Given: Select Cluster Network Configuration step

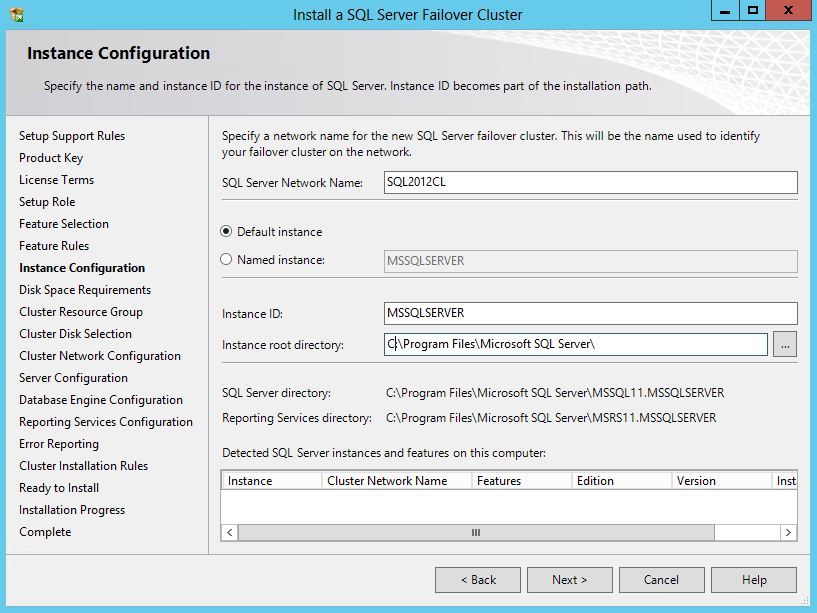Looking at the screenshot, I should tap(100, 355).
